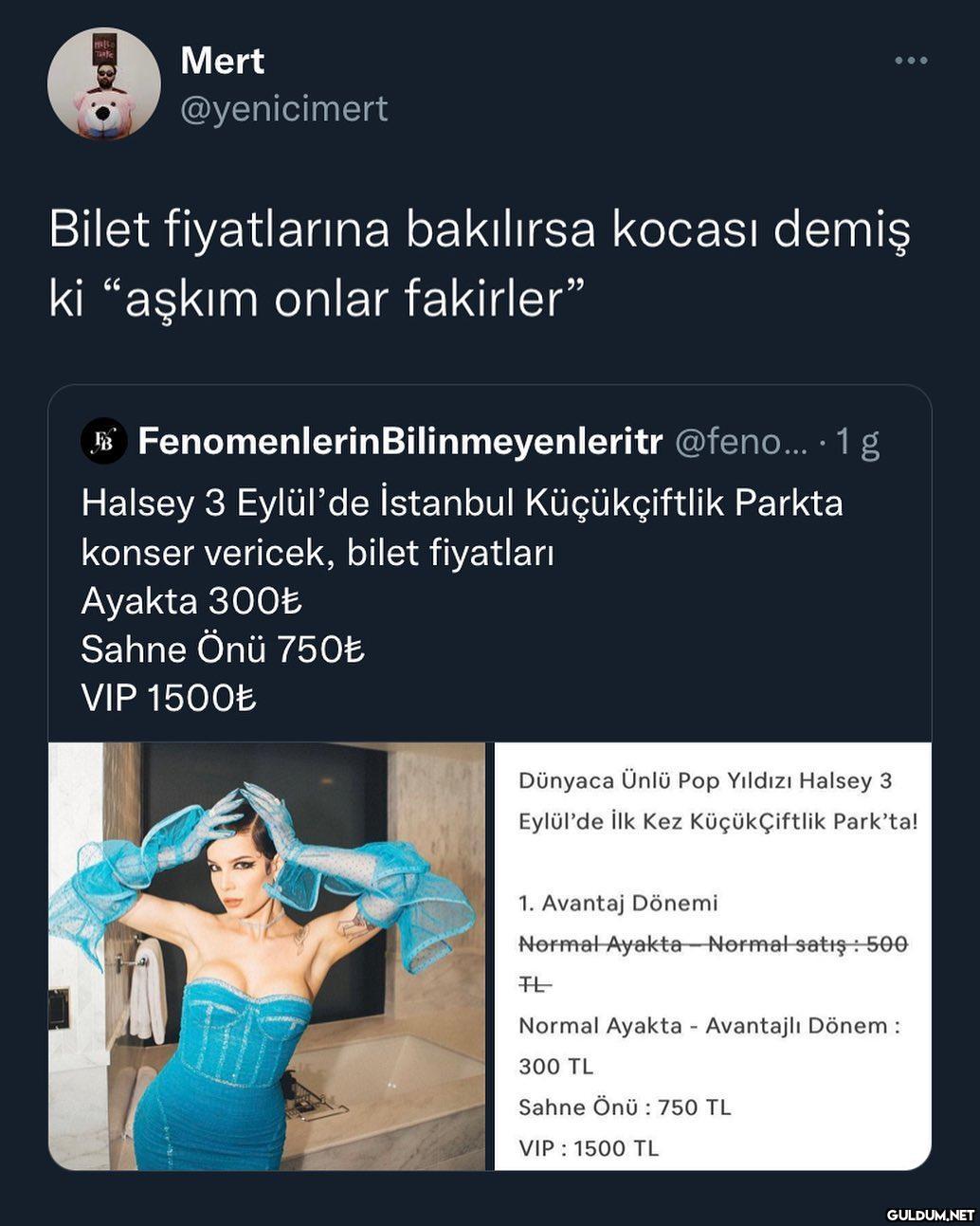This screenshot has height=1226, width=980.
Task: Click the Ayakta 300₺ line
Action: pyautogui.click(x=191, y=601)
